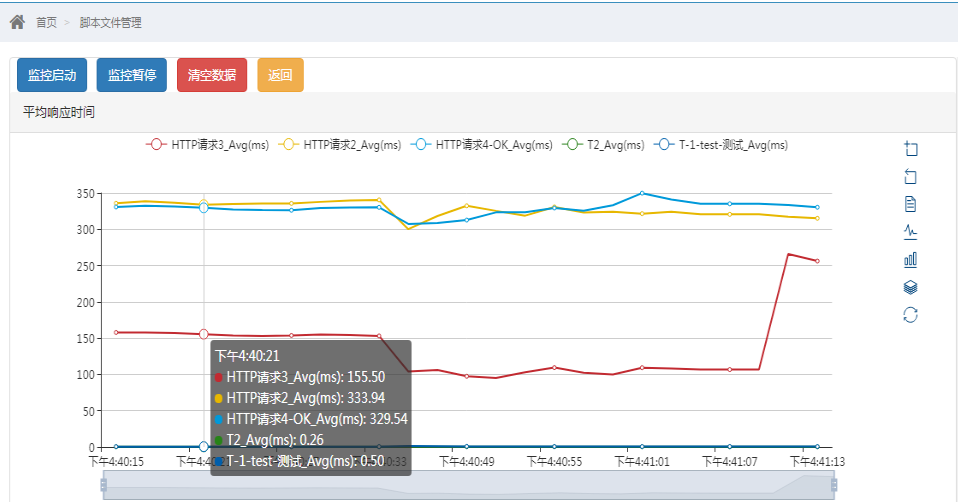Click HTTP请求4-OK highlighted point at 4:40:21
The width and height of the screenshot is (958, 502).
tap(203, 208)
